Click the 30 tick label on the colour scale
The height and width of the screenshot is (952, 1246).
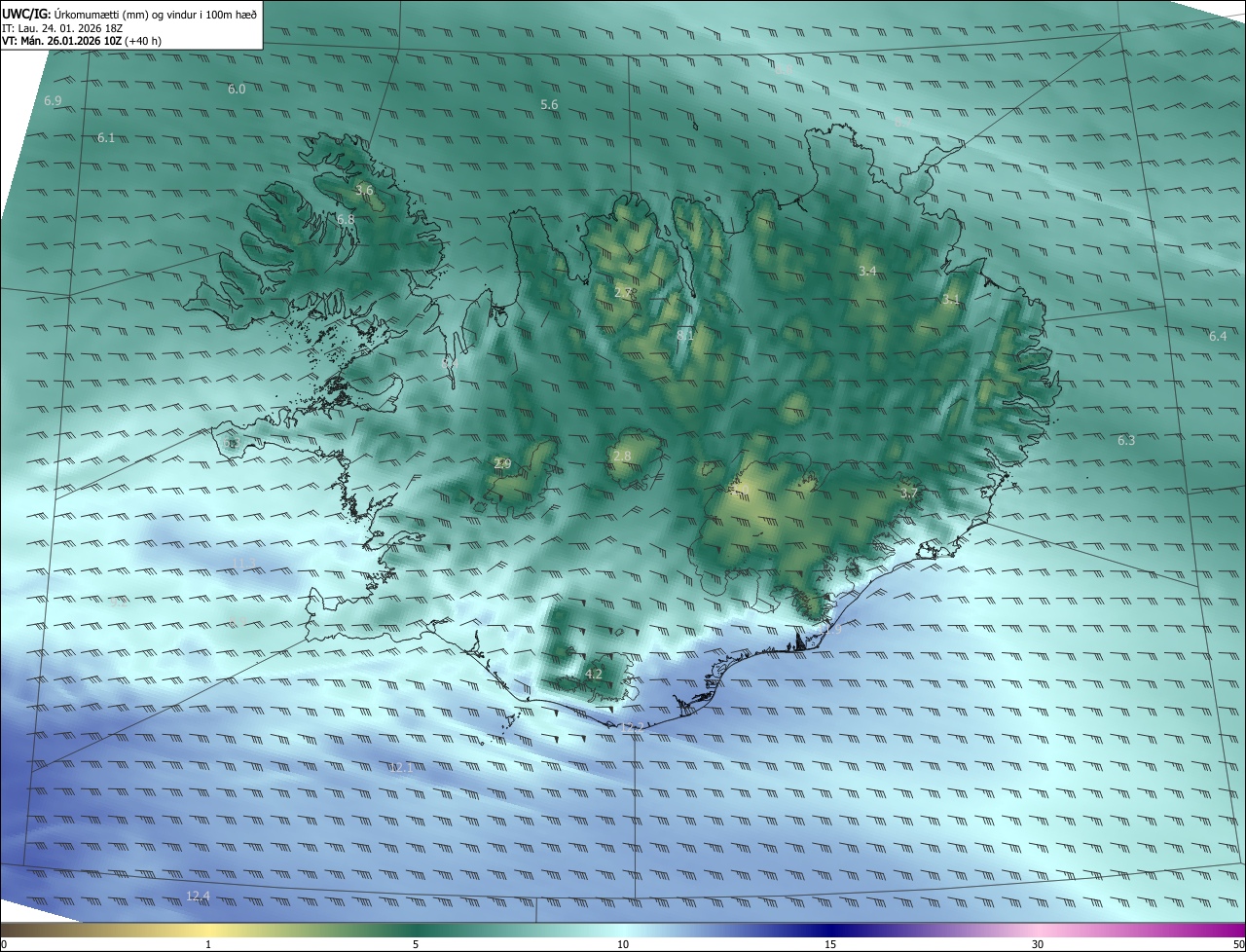(x=1038, y=944)
